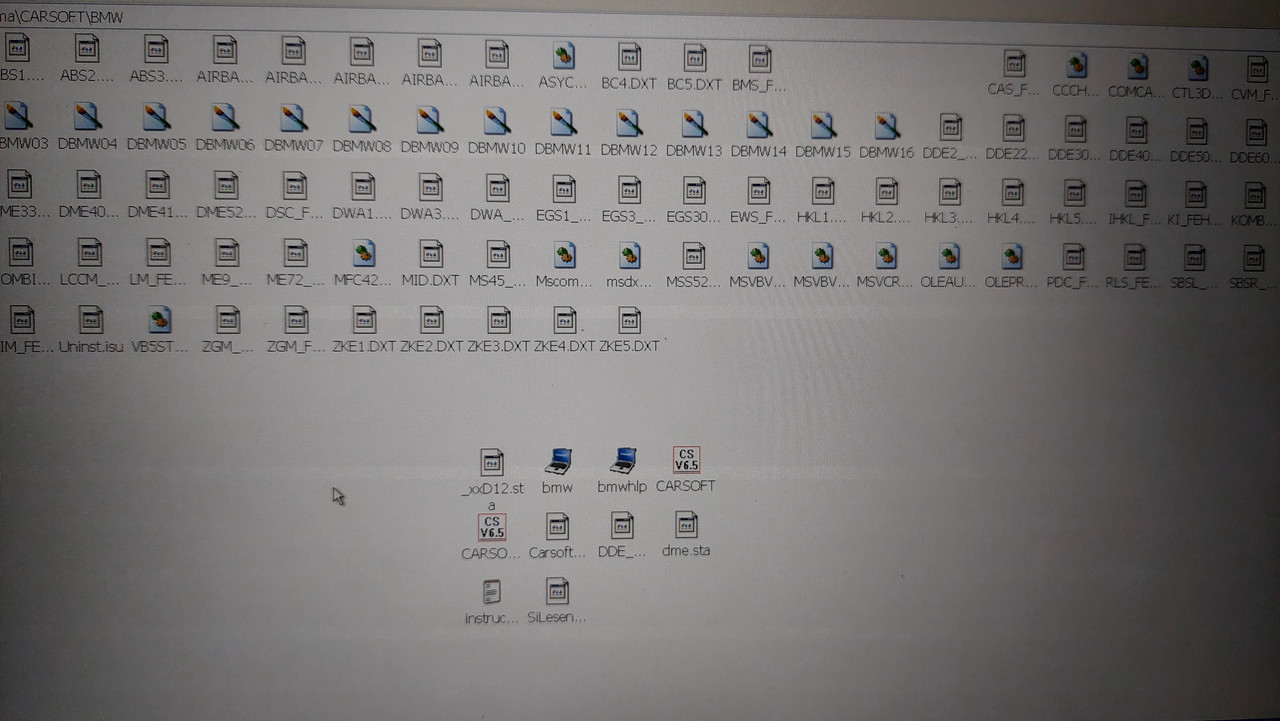Select the DBMW10 database icon

[497, 122]
